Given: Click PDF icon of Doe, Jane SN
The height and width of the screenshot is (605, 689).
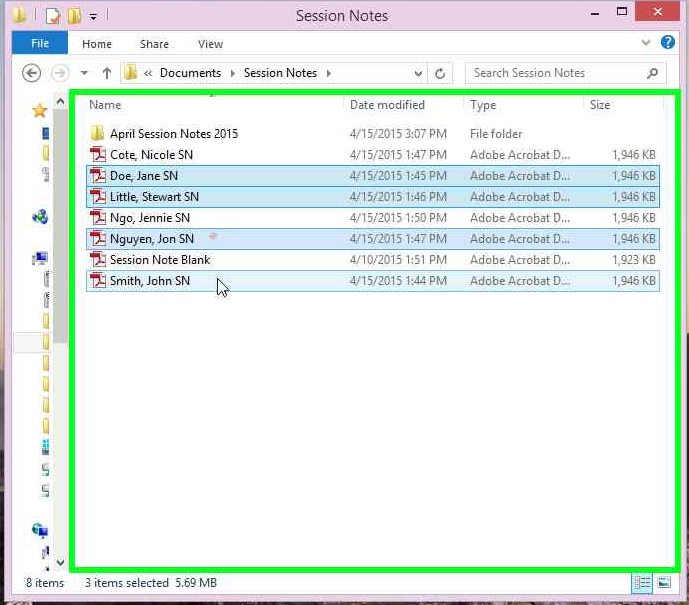Looking at the screenshot, I should click(x=98, y=176).
